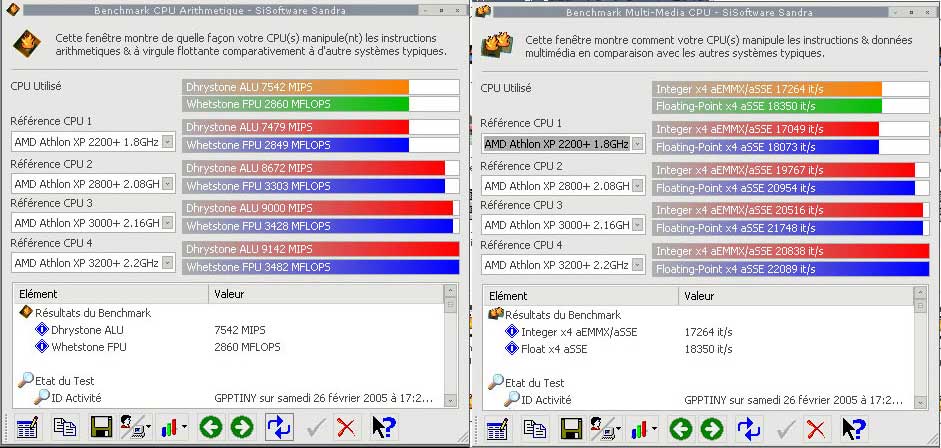
Task: Select Whetstone FPU row in results list
Action: [x=89, y=347]
